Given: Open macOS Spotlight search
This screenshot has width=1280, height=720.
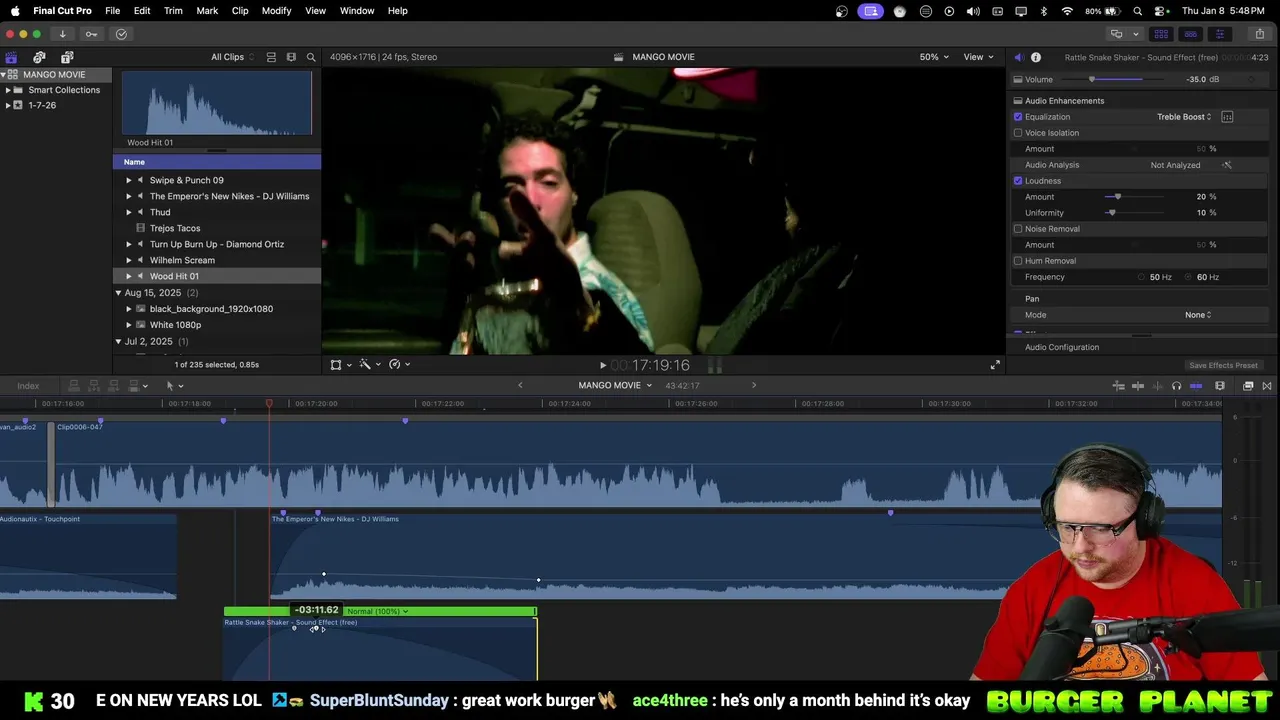Looking at the screenshot, I should click(1138, 11).
